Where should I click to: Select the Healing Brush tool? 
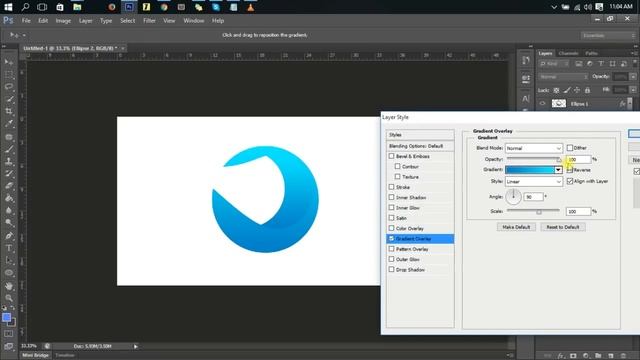[9, 137]
